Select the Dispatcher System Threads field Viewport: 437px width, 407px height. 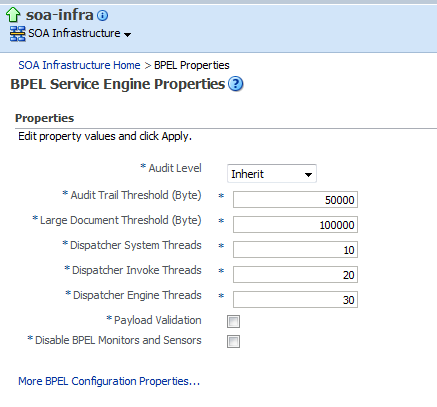[295, 249]
